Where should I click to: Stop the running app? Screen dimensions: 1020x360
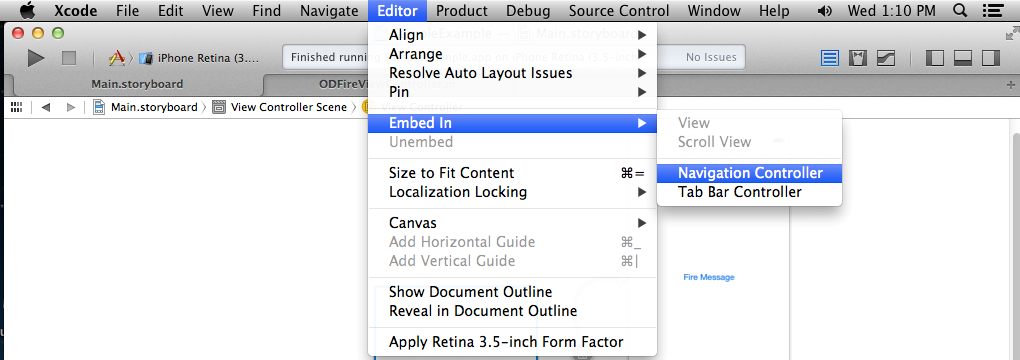point(69,58)
